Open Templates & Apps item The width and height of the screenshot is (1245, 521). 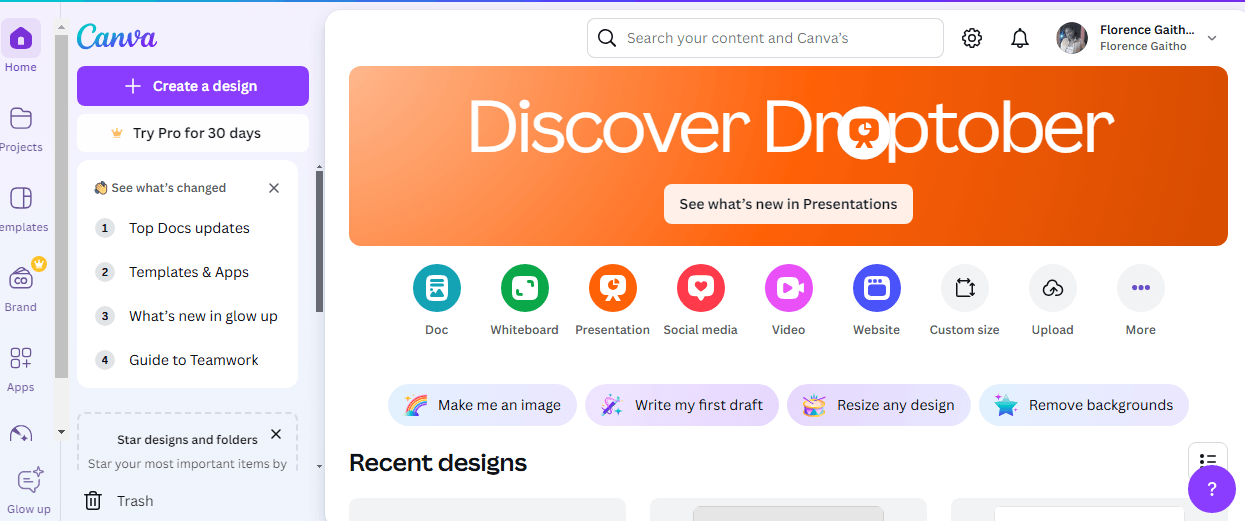pyautogui.click(x=187, y=272)
